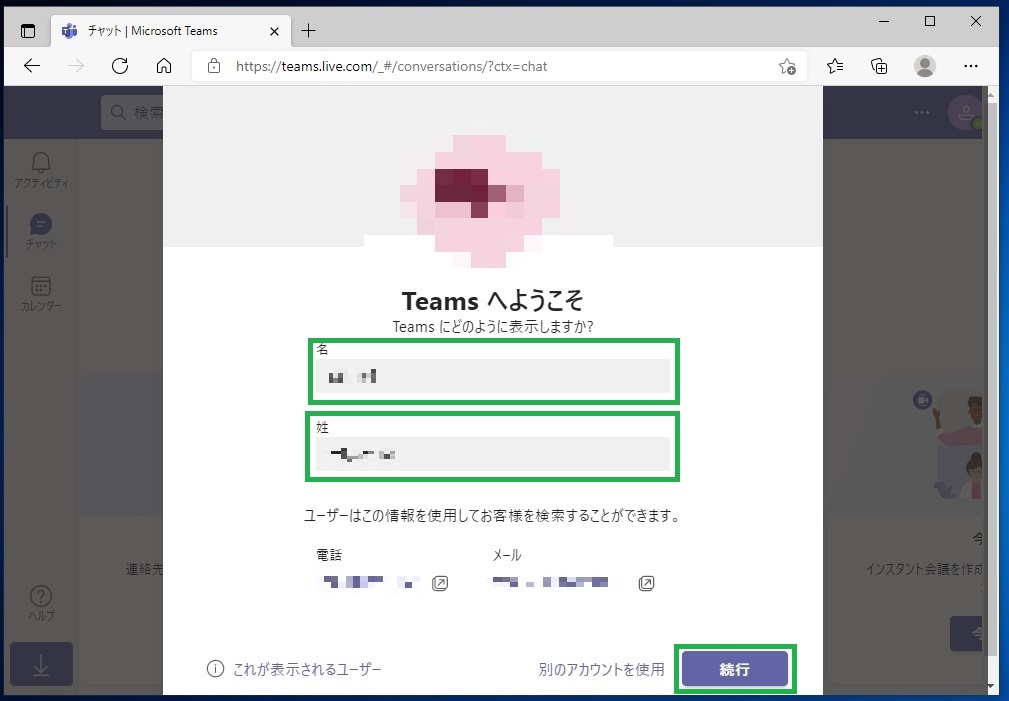Click the scrollbar down arrow

coord(991,687)
